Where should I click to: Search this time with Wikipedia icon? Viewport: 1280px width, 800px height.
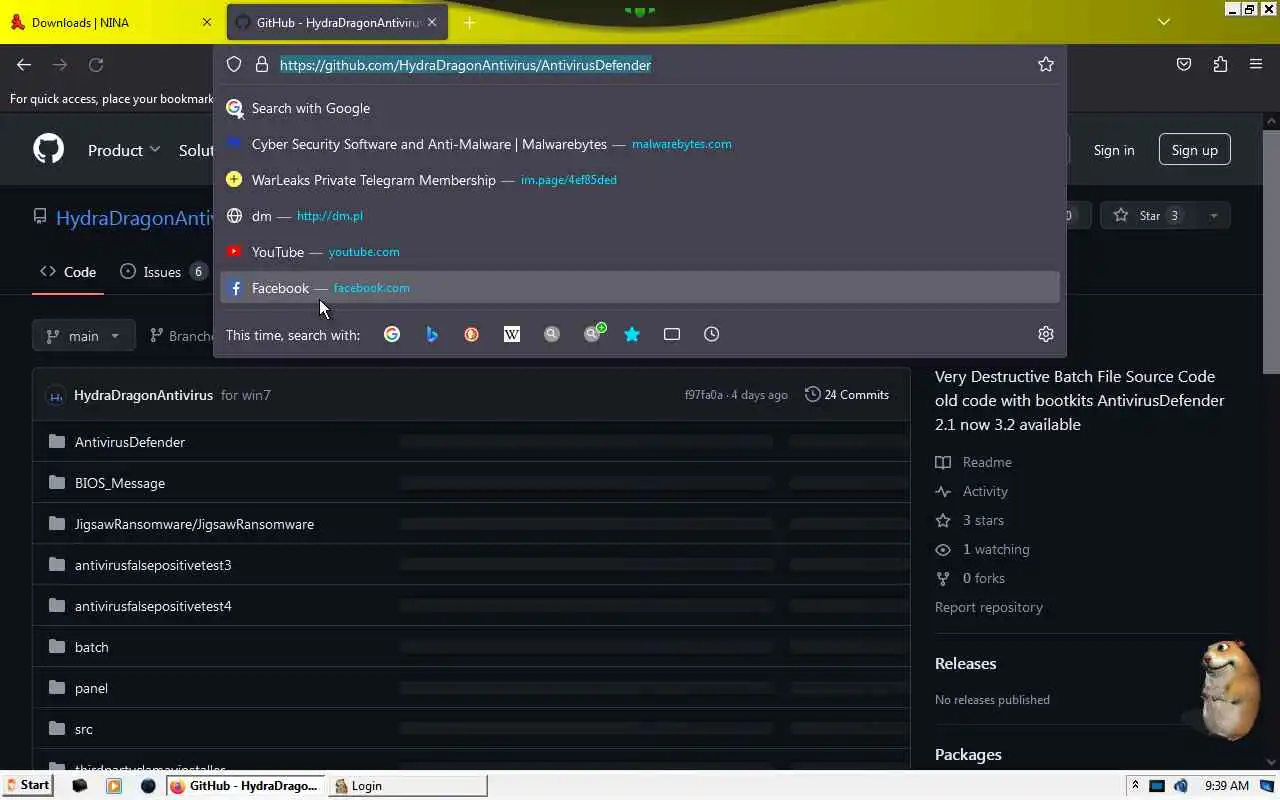tap(512, 334)
